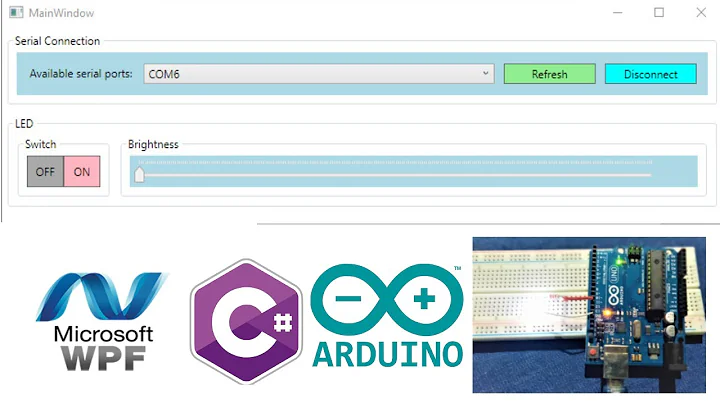Maximize the MainWindow window

659,12
